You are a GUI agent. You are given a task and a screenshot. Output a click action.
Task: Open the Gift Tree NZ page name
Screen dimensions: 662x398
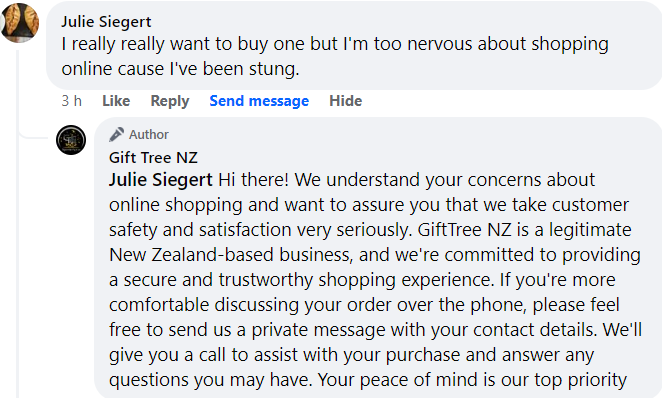[153, 157]
